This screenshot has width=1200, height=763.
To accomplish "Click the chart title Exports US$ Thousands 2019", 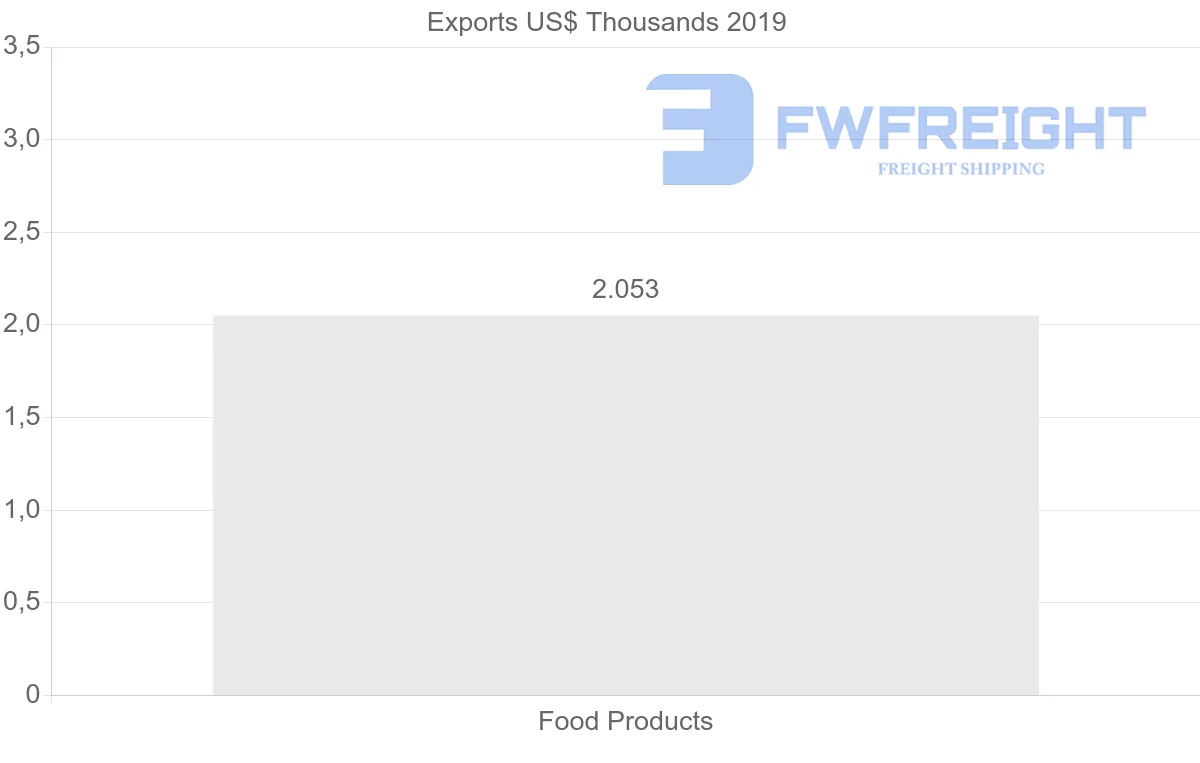I will click(607, 22).
